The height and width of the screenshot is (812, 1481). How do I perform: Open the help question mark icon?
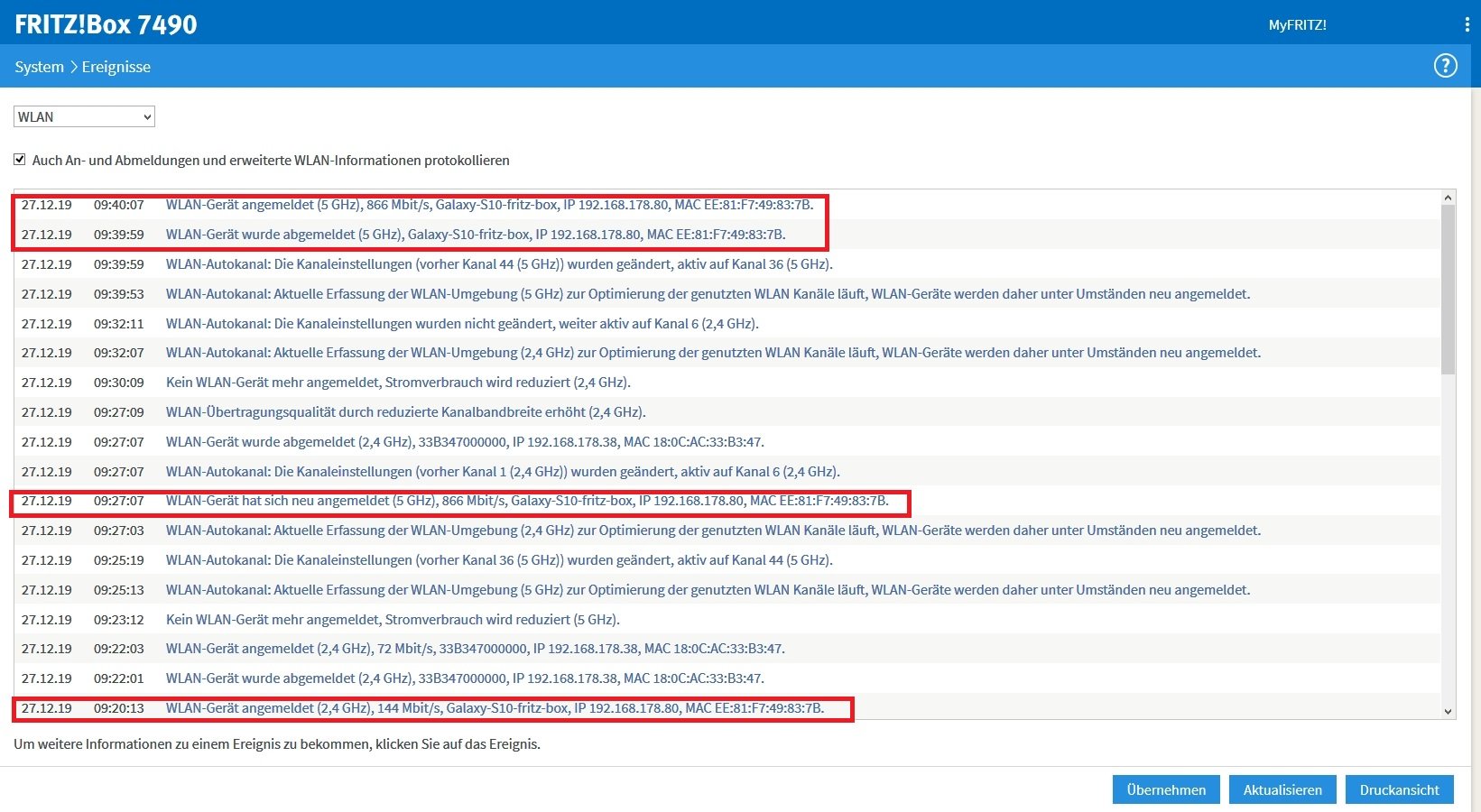coord(1445,66)
